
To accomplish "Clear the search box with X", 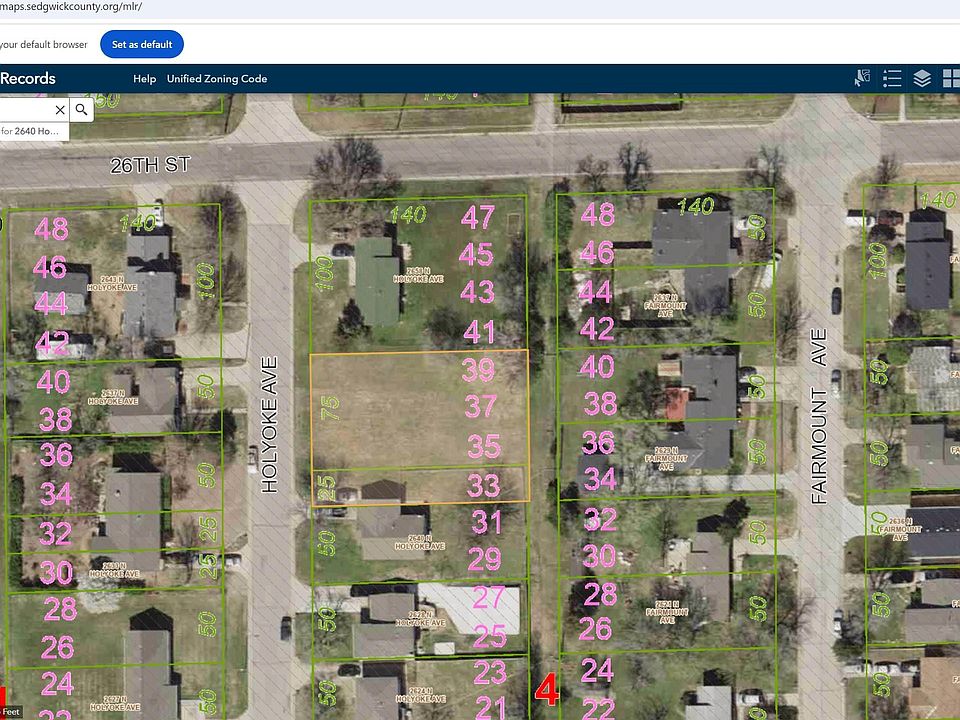I will 60,110.
